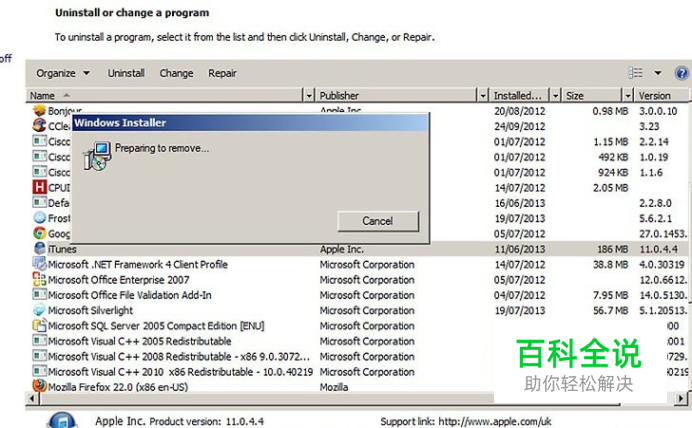Screen dimensions: 692x428
Task: Click the Microsoft .NET Framework 4 icon
Action: (x=39, y=264)
